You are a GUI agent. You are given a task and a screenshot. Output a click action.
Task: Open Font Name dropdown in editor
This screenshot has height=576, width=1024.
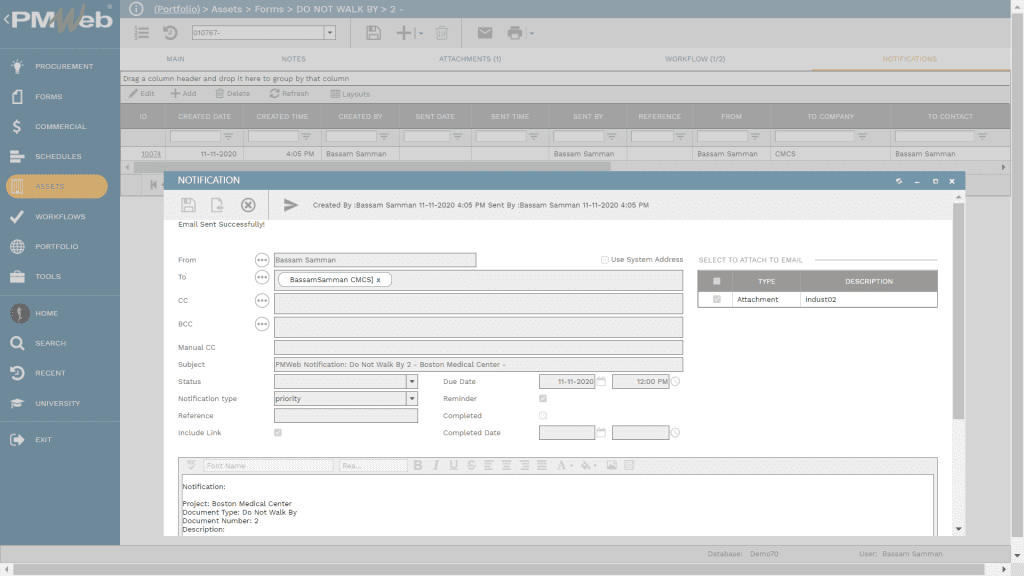click(x=268, y=466)
